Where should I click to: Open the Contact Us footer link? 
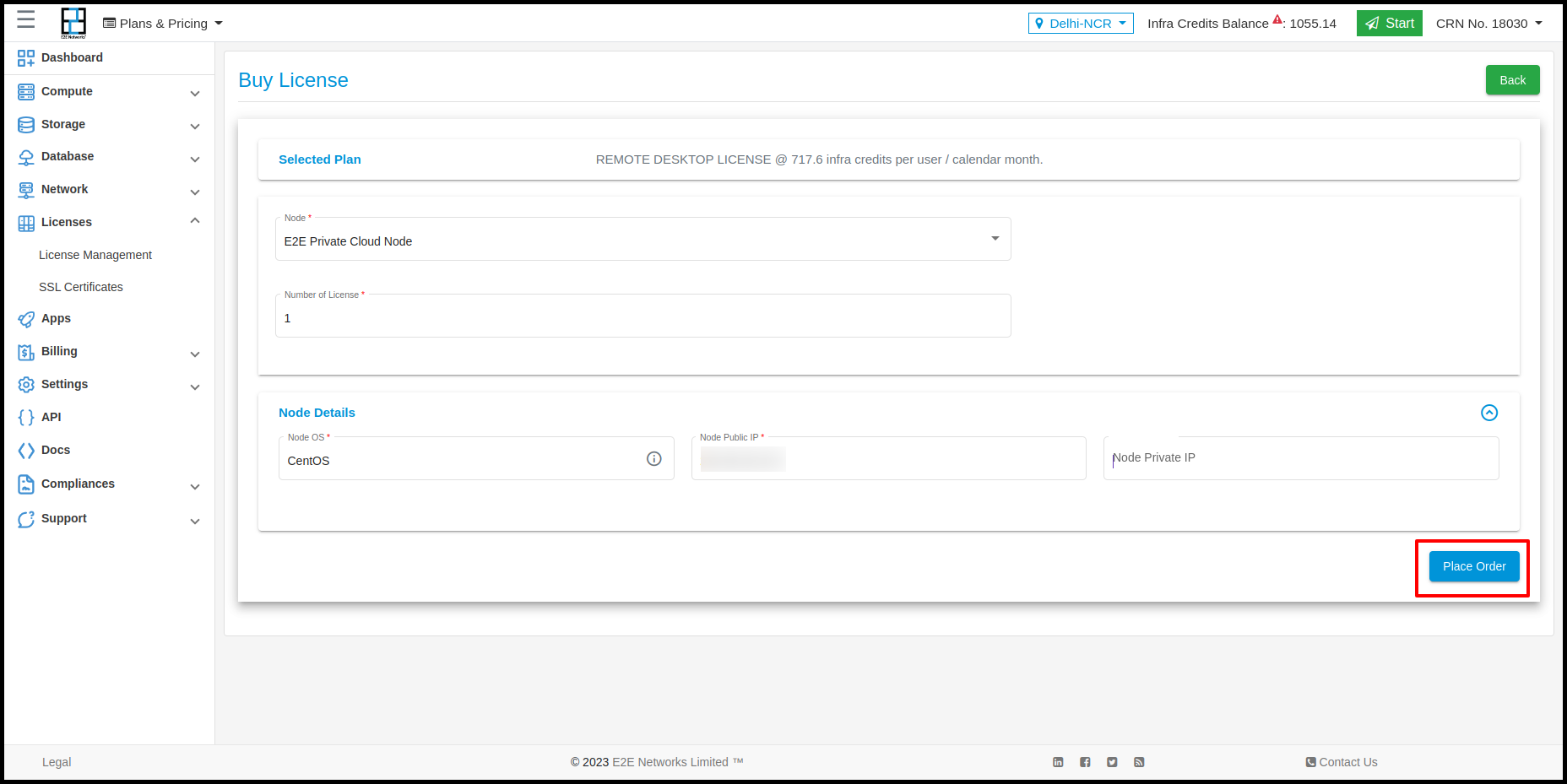coord(1342,762)
